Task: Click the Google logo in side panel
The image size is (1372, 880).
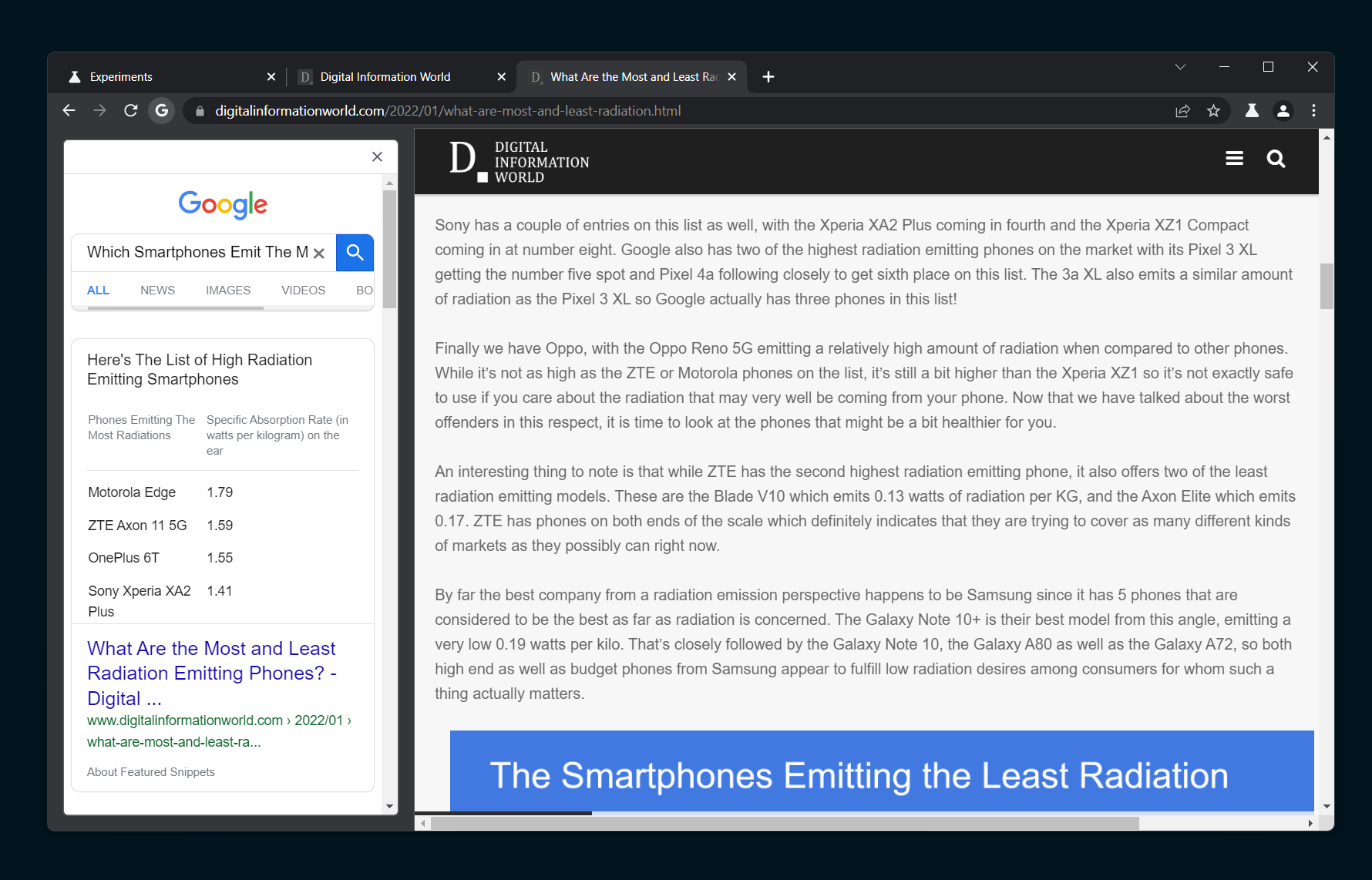Action: [x=223, y=204]
